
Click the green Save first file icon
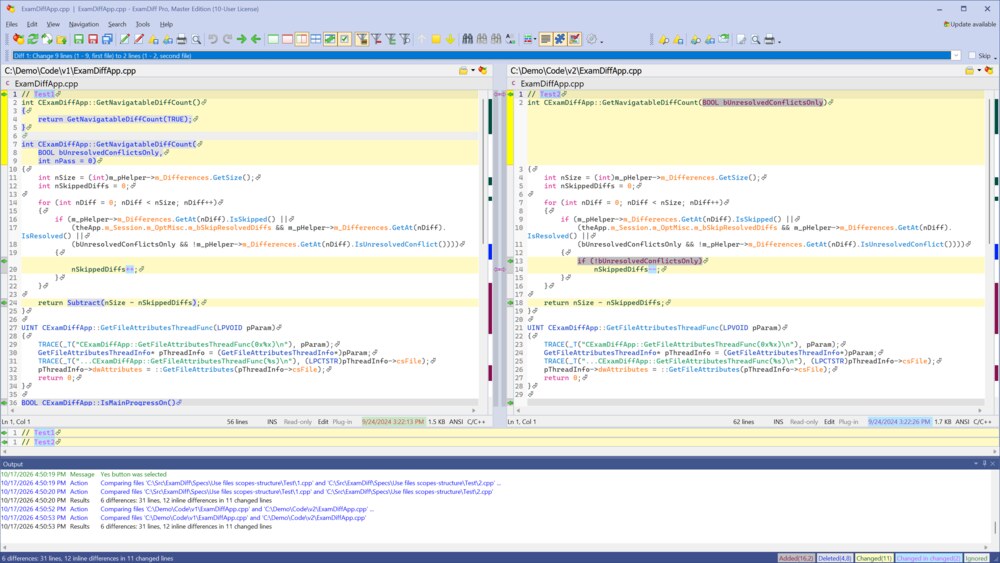point(78,40)
